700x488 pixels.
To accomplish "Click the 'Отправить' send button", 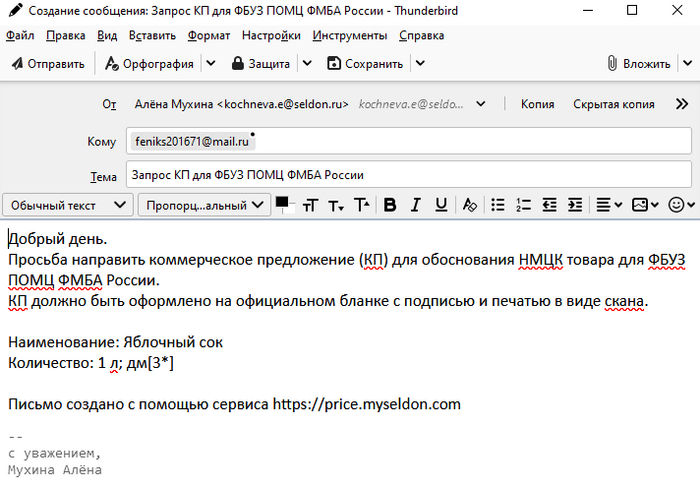I will tap(48, 64).
